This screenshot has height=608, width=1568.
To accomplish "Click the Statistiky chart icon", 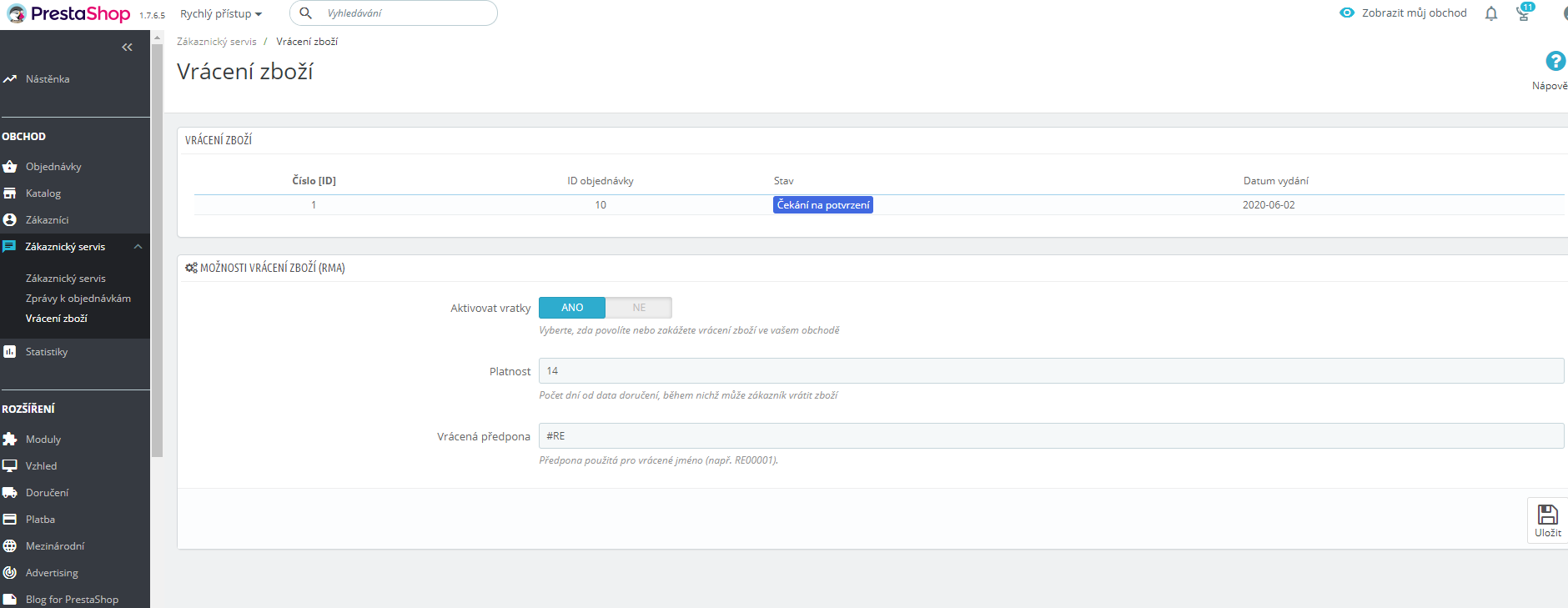I will (x=10, y=352).
